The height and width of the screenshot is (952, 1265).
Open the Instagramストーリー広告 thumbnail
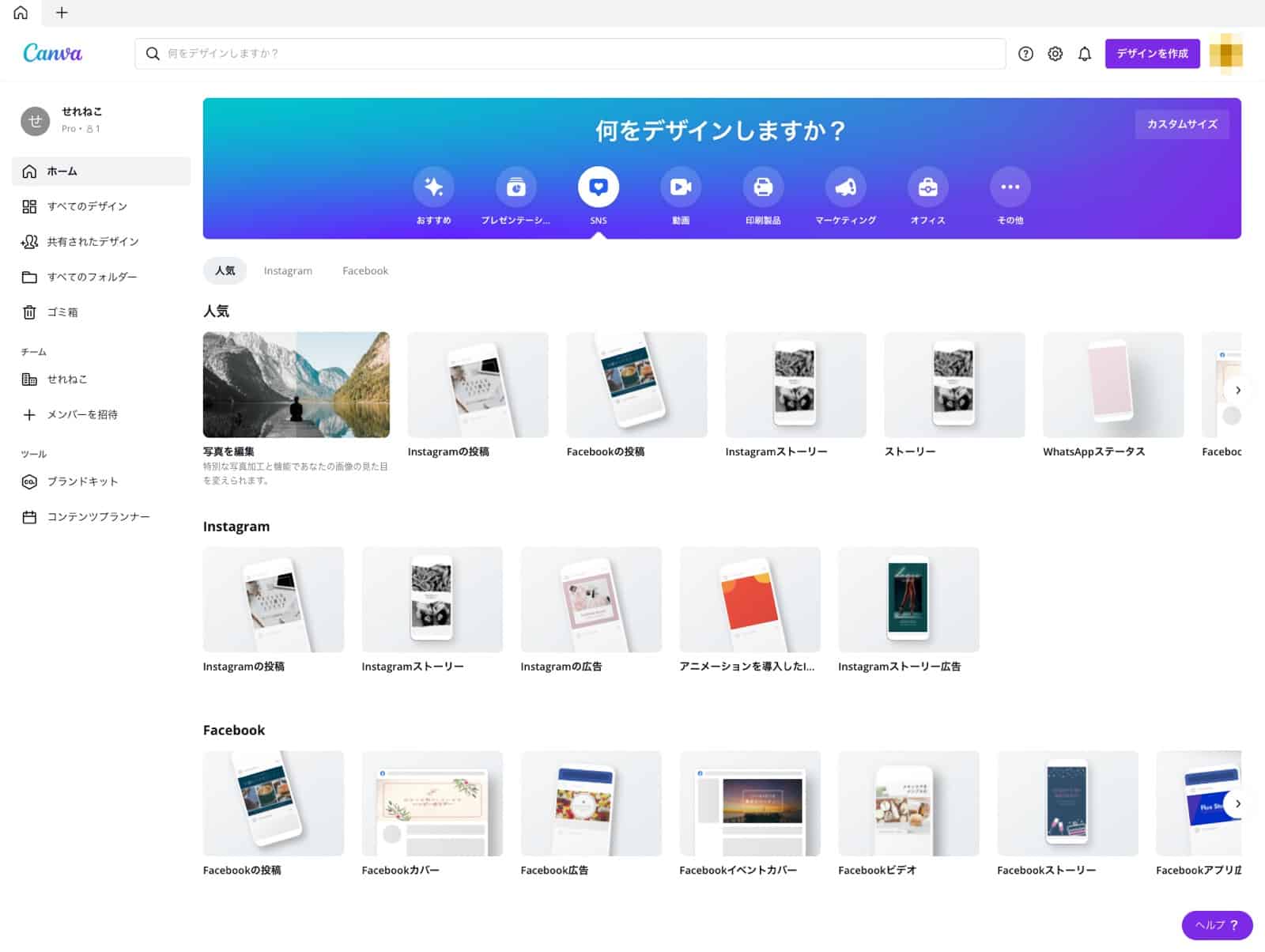[909, 599]
